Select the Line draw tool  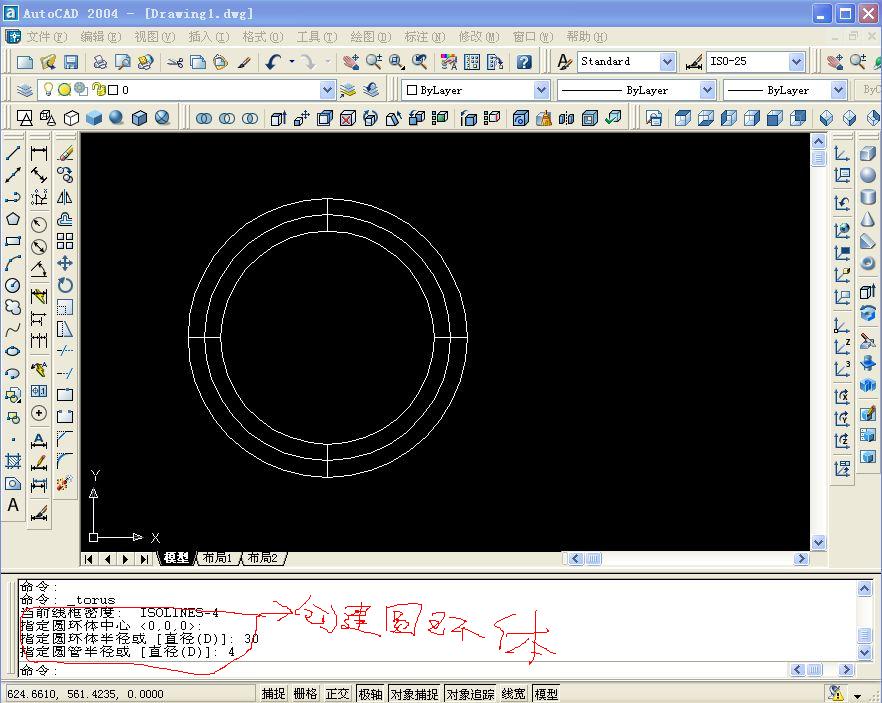[x=13, y=153]
